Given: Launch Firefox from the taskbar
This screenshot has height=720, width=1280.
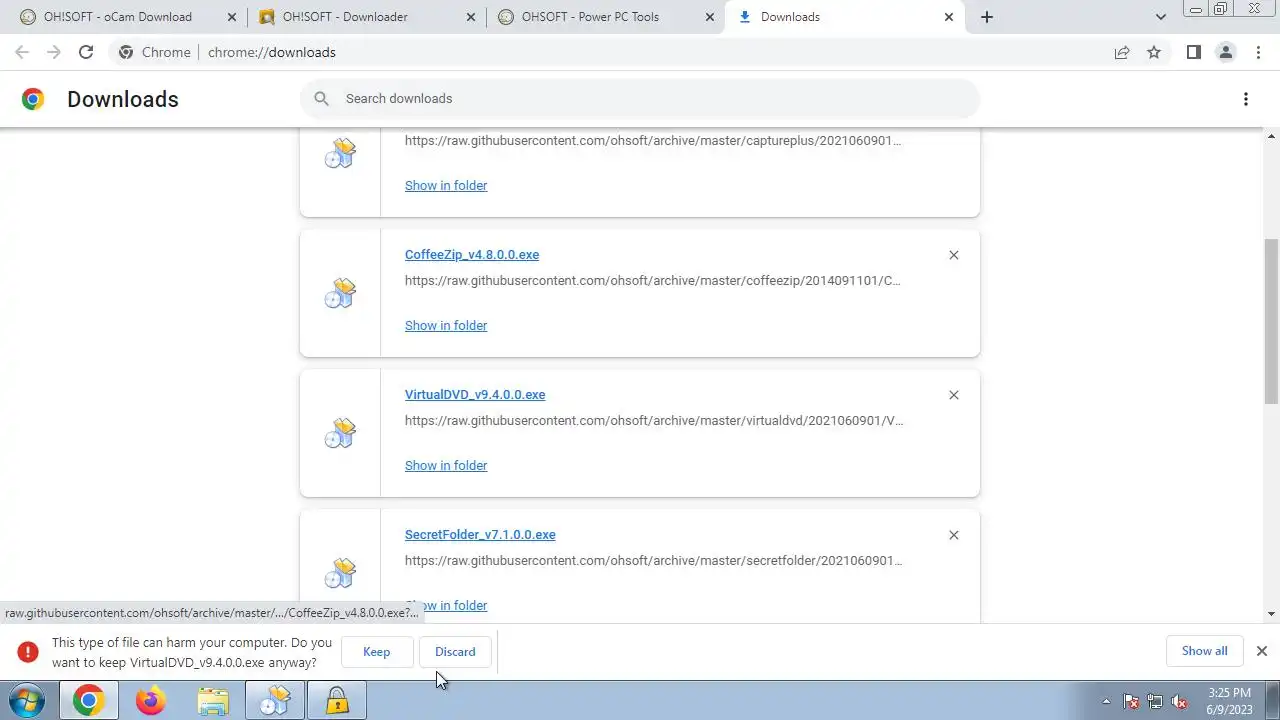Looking at the screenshot, I should point(151,701).
